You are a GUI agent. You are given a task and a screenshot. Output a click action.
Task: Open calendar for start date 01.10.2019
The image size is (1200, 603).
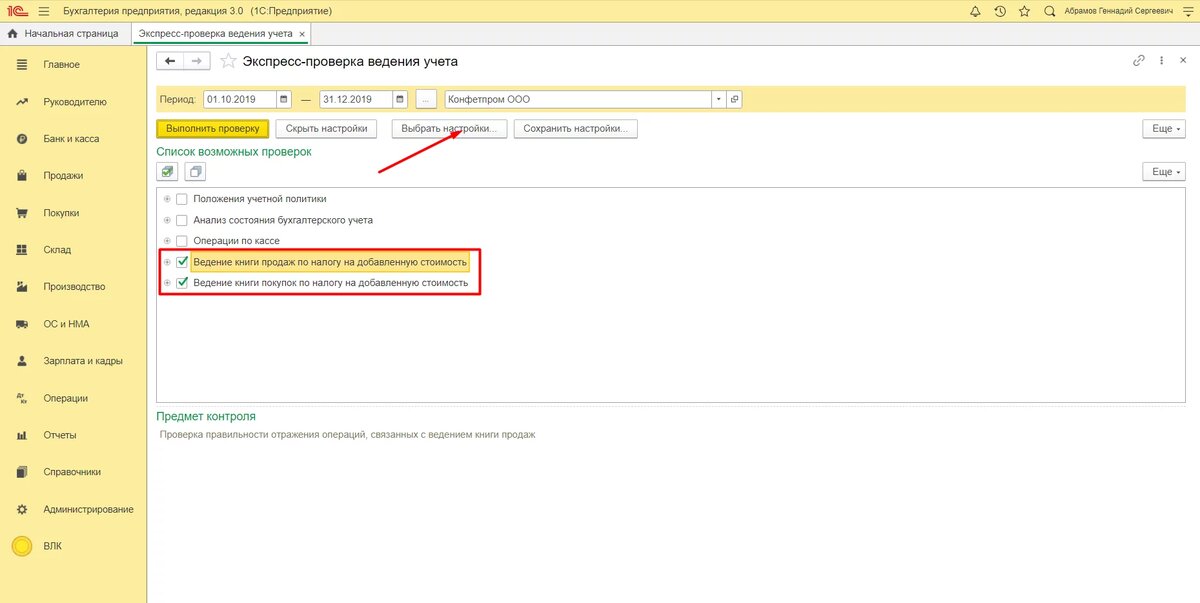click(x=284, y=99)
